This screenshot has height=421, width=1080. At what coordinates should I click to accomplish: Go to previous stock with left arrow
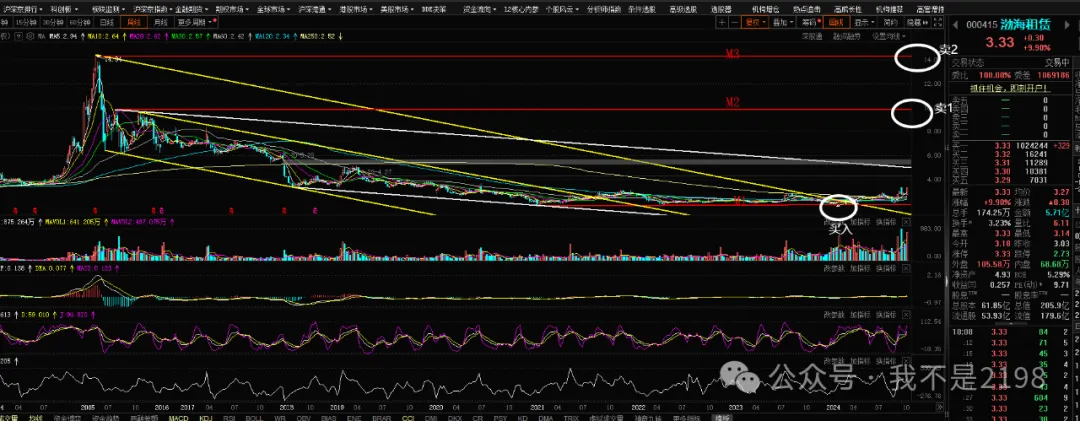(955, 25)
